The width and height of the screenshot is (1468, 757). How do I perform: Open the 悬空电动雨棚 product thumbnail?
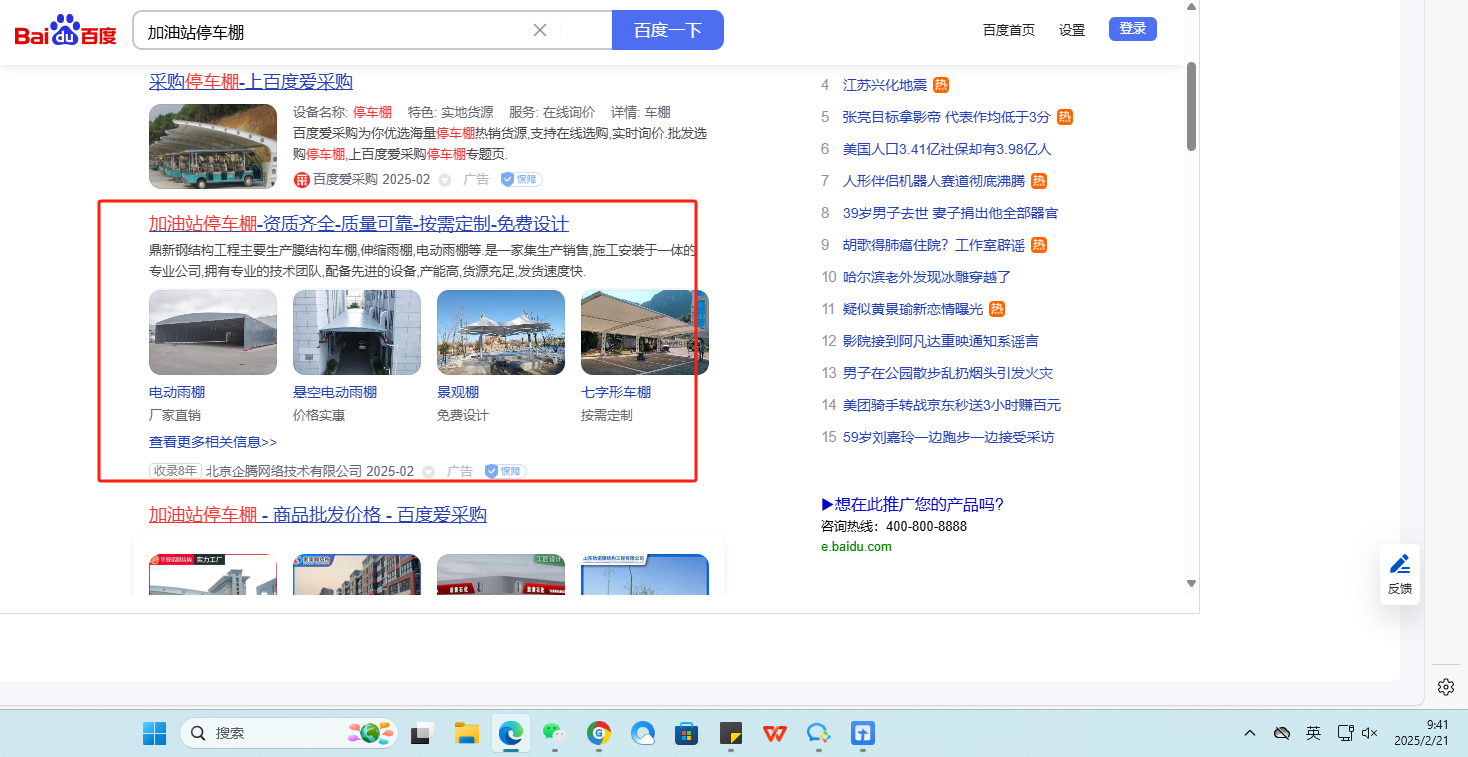pos(357,332)
